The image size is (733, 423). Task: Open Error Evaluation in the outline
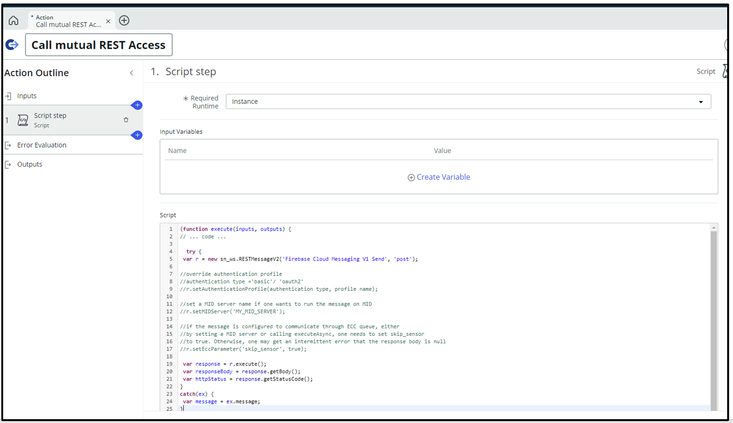click(42, 145)
